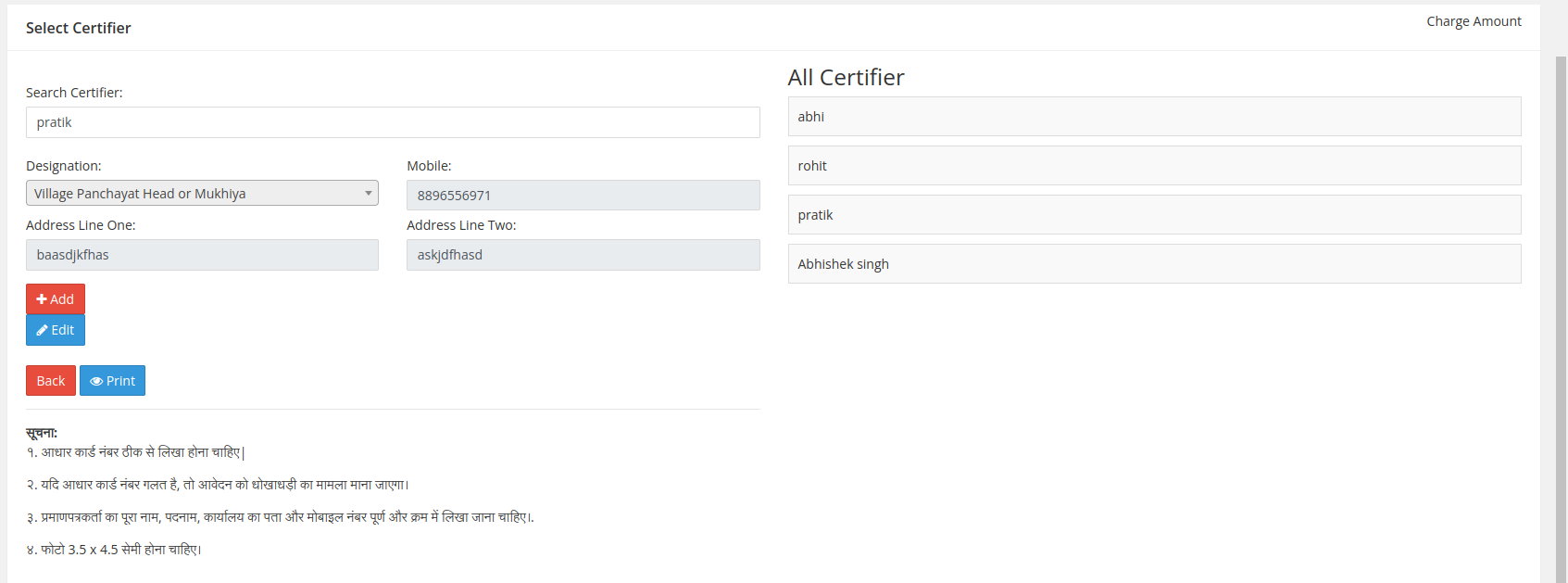This screenshot has width=1568, height=583.
Task: Click the Mobile number field
Action: pos(583,196)
